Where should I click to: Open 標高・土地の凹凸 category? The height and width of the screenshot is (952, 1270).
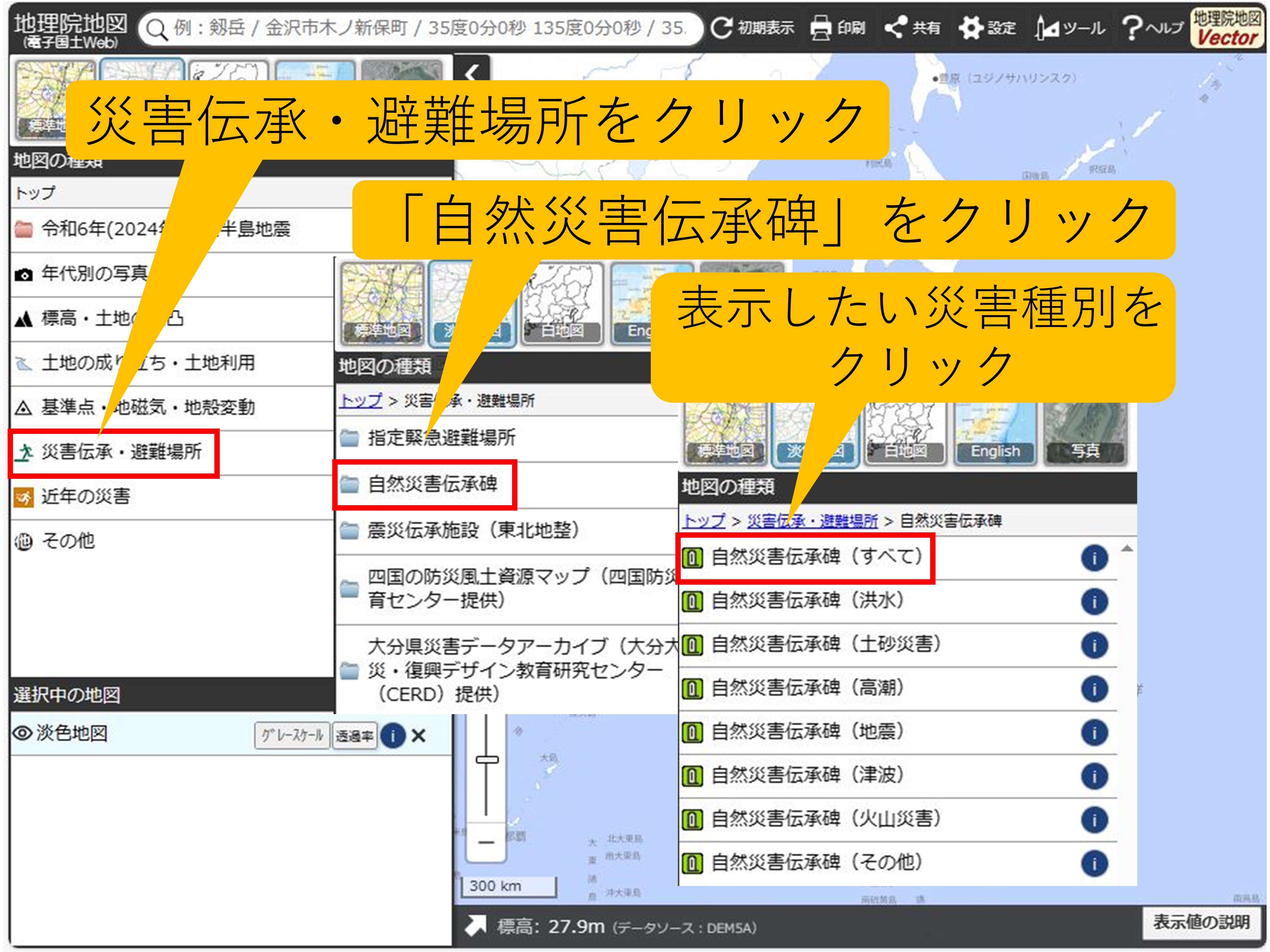(x=172, y=319)
